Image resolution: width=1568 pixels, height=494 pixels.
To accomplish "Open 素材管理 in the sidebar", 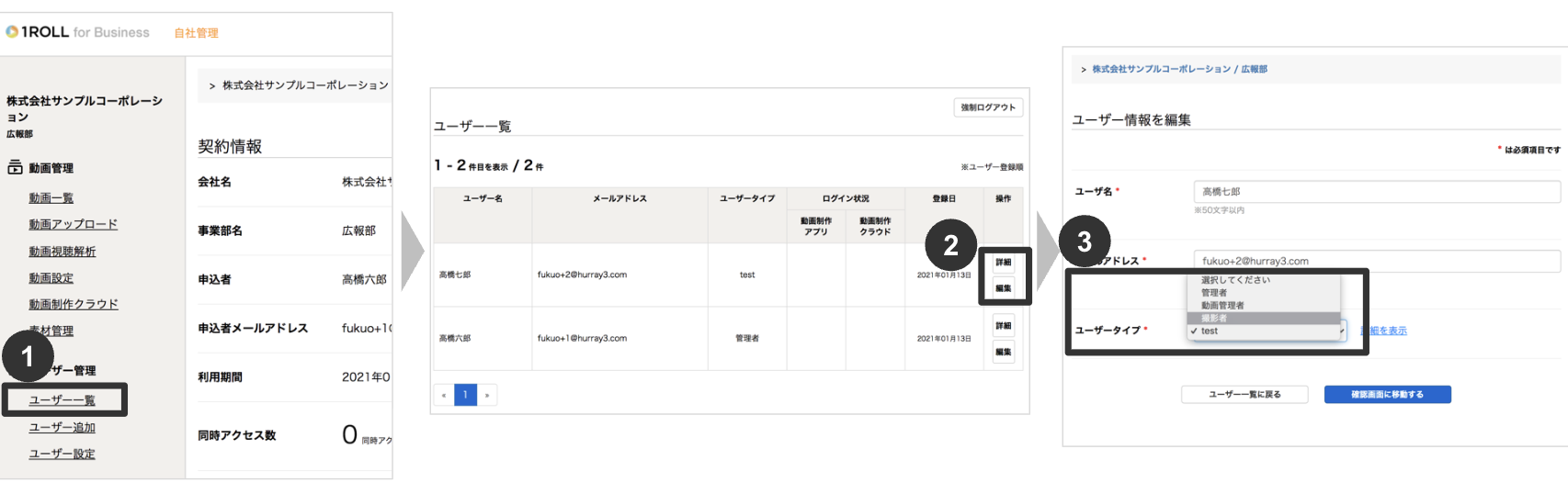I will (x=51, y=331).
